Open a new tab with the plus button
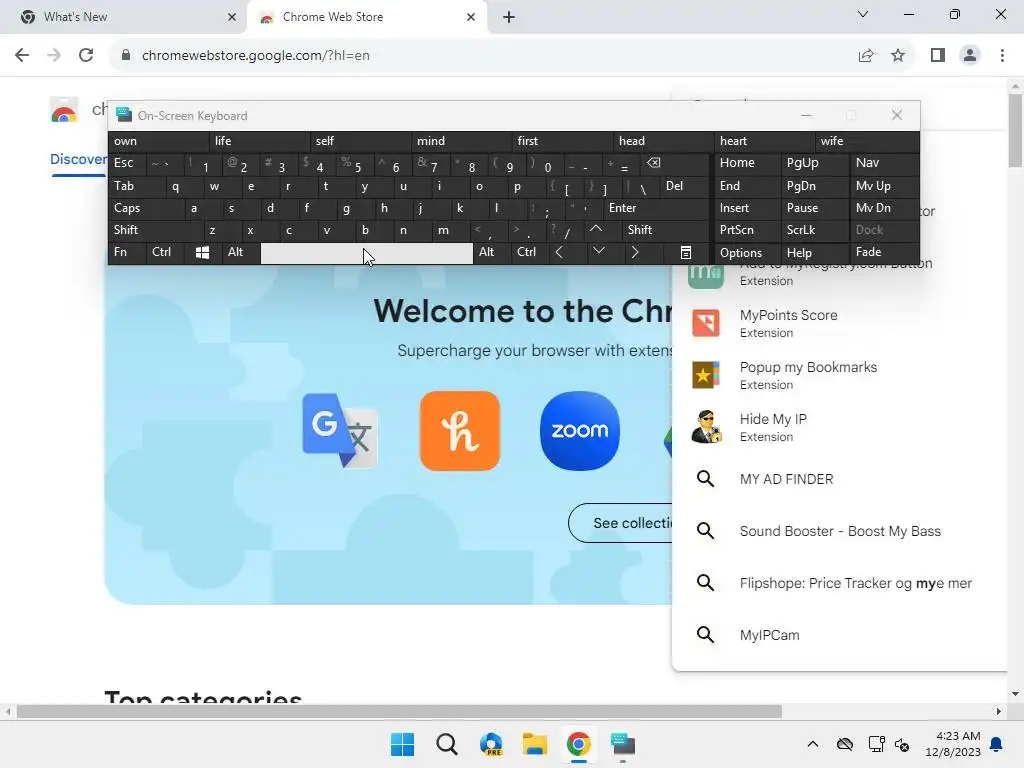Viewport: 1024px width, 768px height. pos(509,17)
